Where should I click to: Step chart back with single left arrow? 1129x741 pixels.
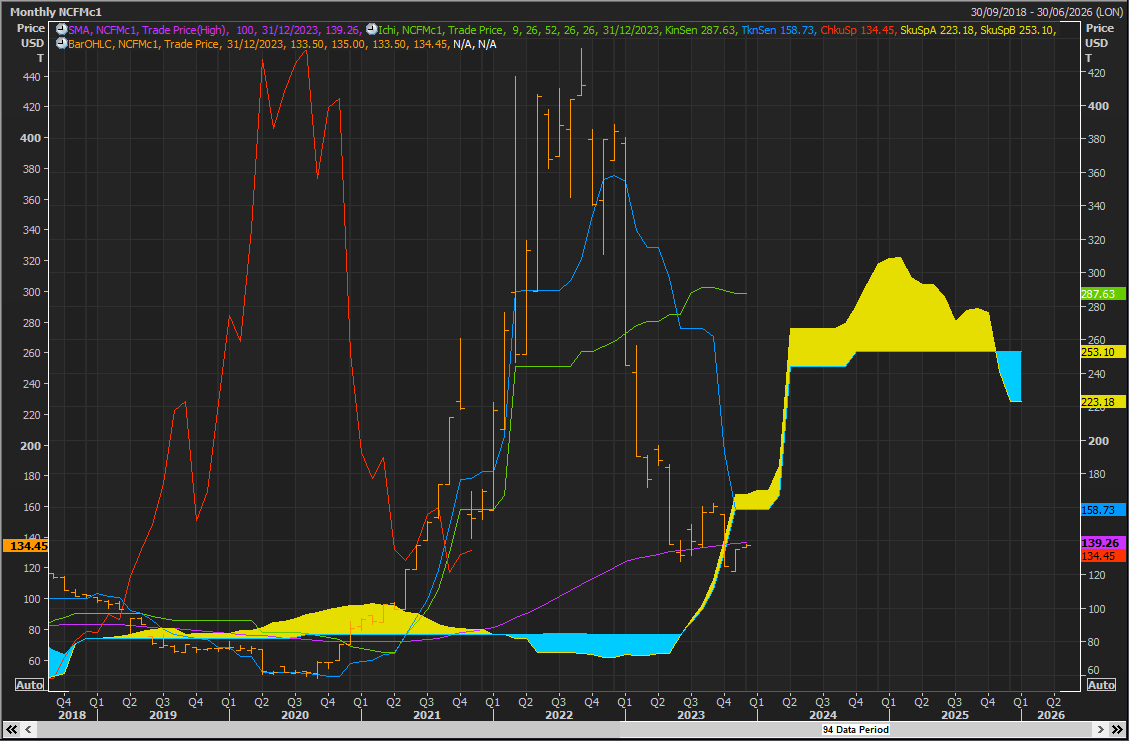click(27, 729)
